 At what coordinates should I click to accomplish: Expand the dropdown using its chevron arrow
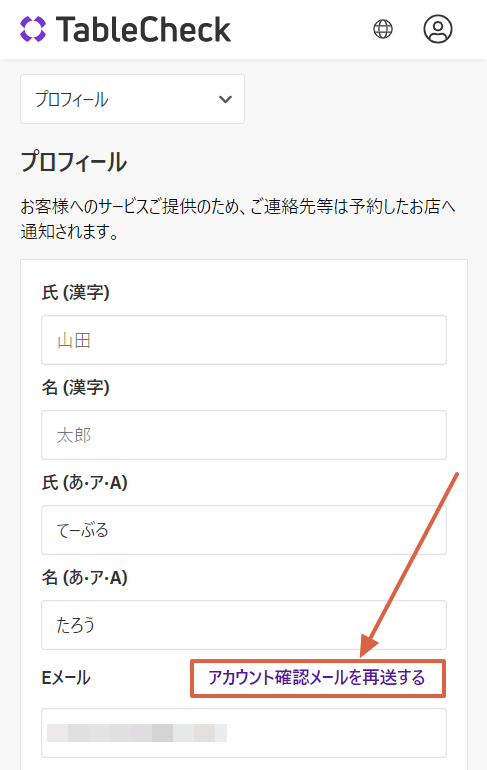point(225,99)
